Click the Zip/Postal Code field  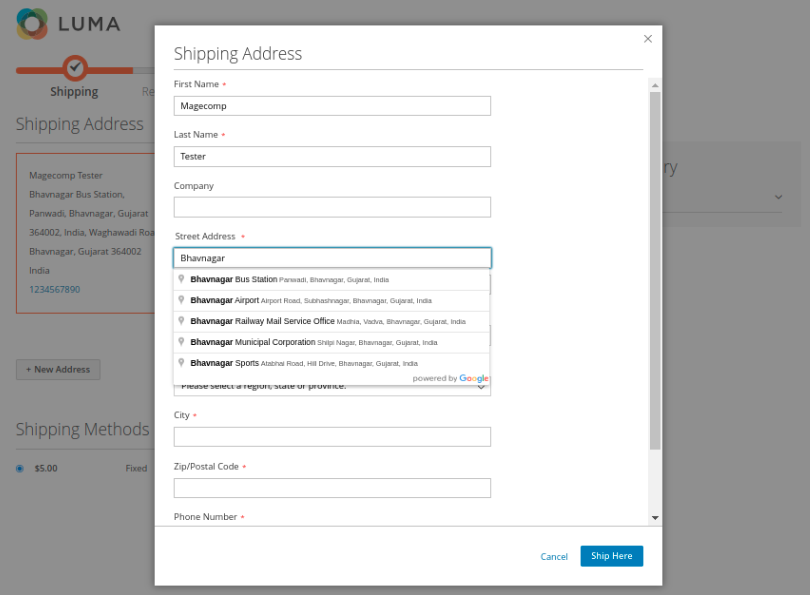tap(332, 488)
